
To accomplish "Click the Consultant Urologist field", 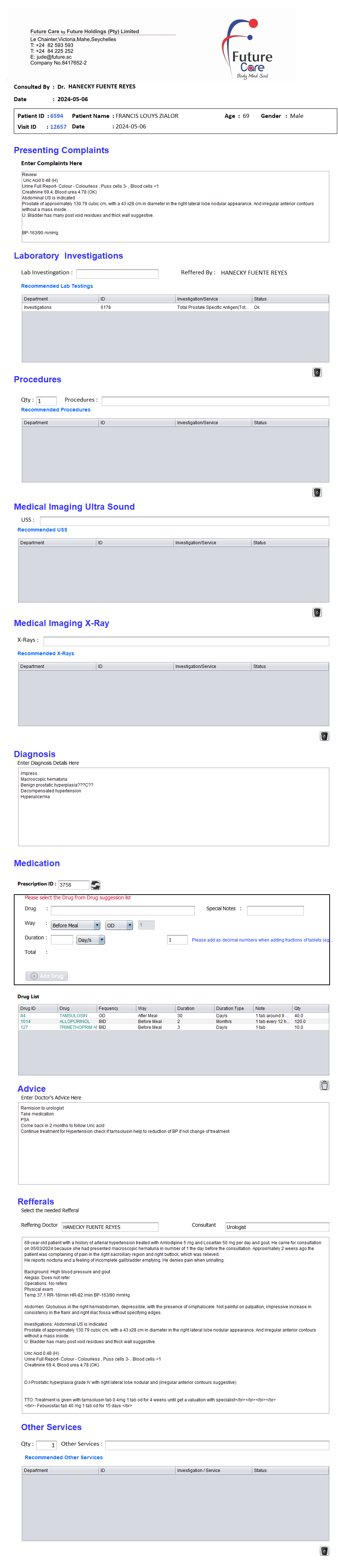I will tap(277, 1227).
